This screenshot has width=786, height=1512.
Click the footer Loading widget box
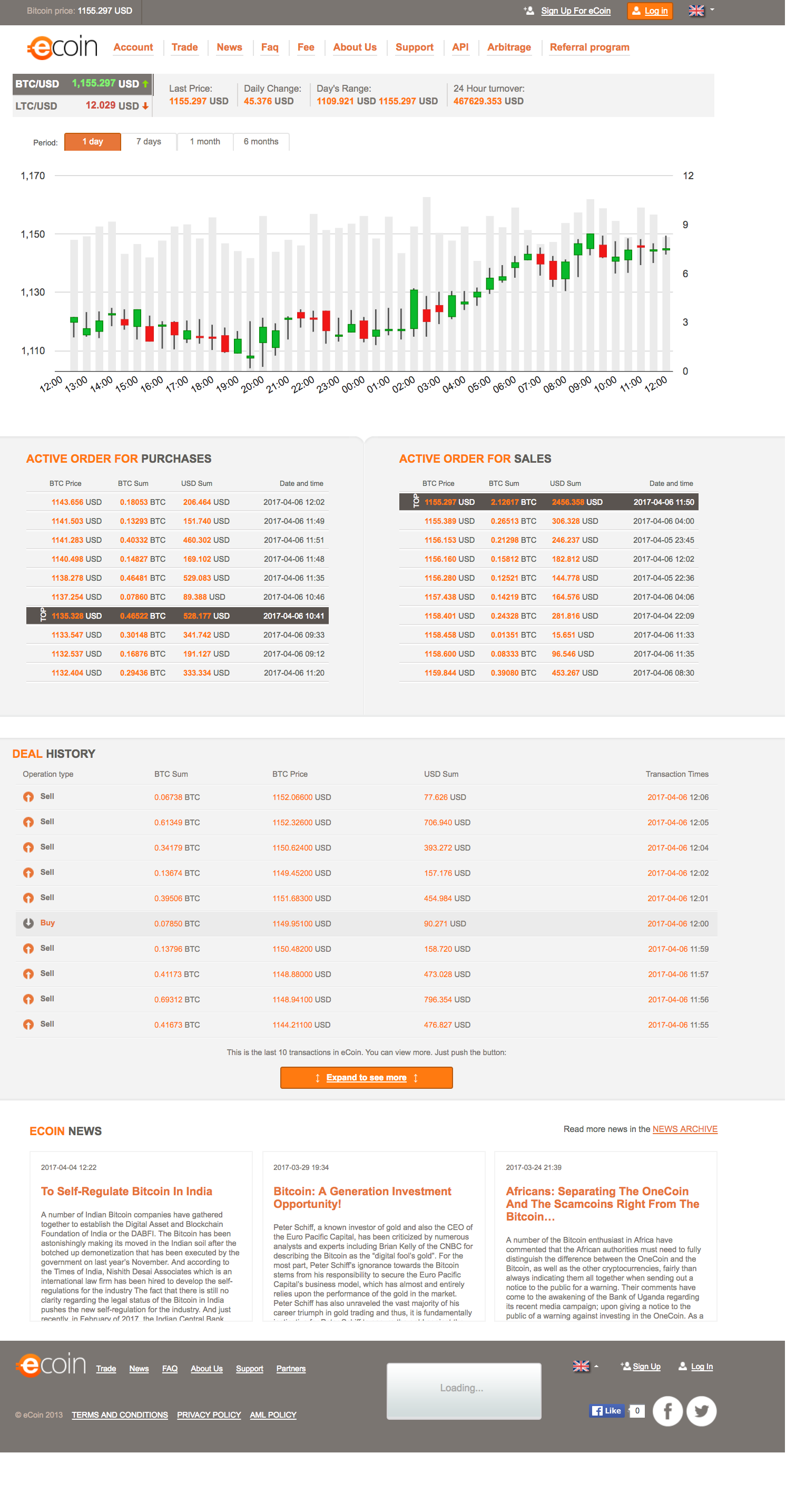(464, 1390)
